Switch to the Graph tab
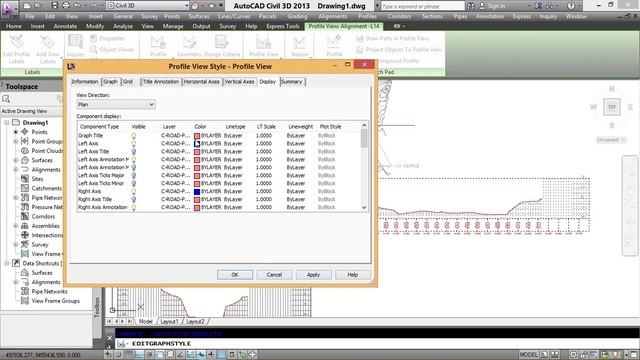 pyautogui.click(x=110, y=82)
